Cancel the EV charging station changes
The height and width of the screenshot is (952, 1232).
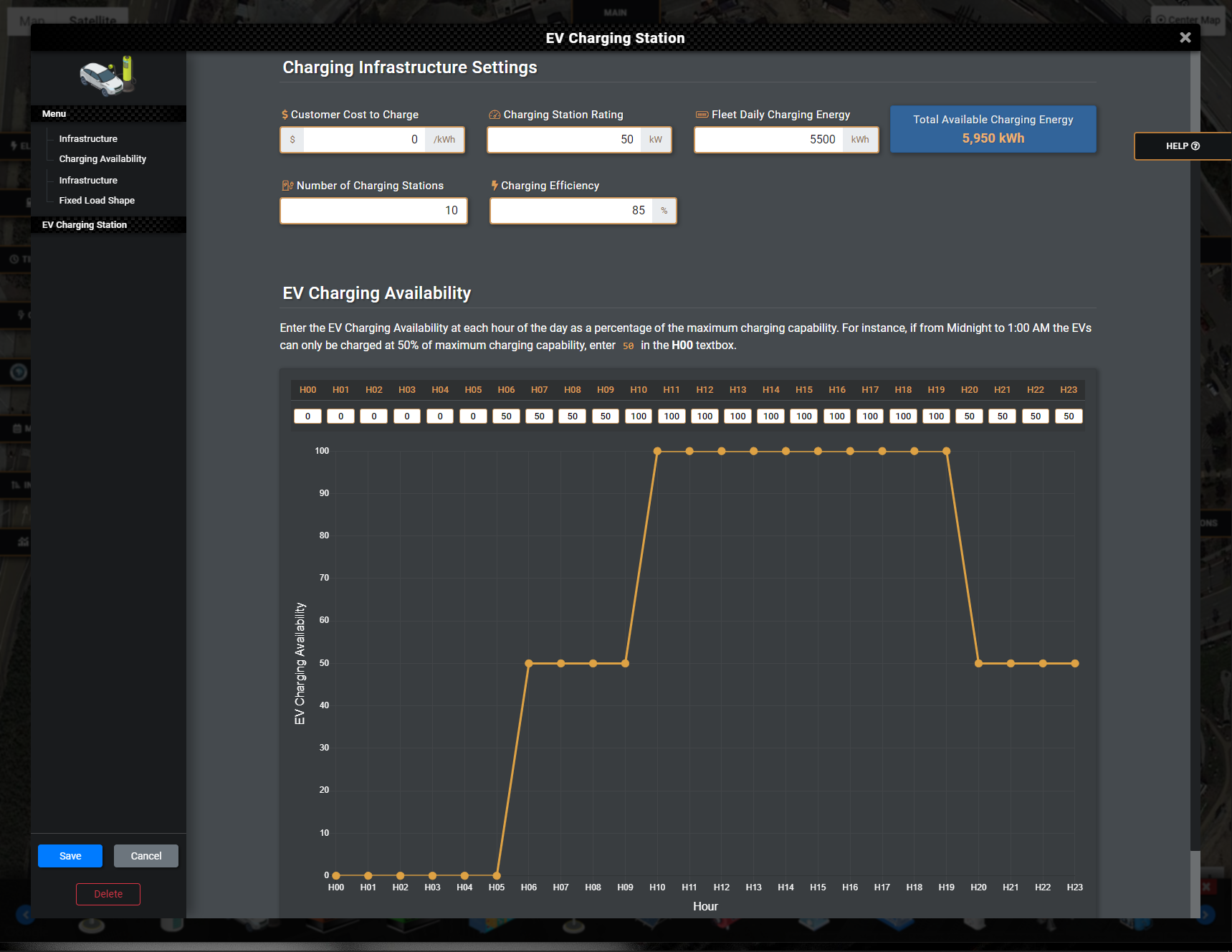[x=146, y=856]
